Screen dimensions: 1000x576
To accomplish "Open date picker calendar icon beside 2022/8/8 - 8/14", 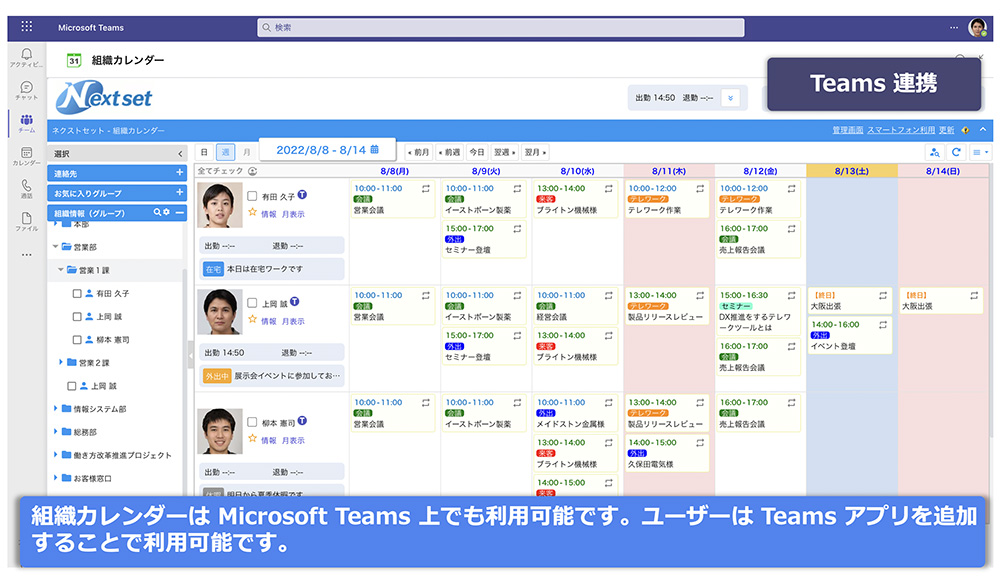I will [x=374, y=149].
